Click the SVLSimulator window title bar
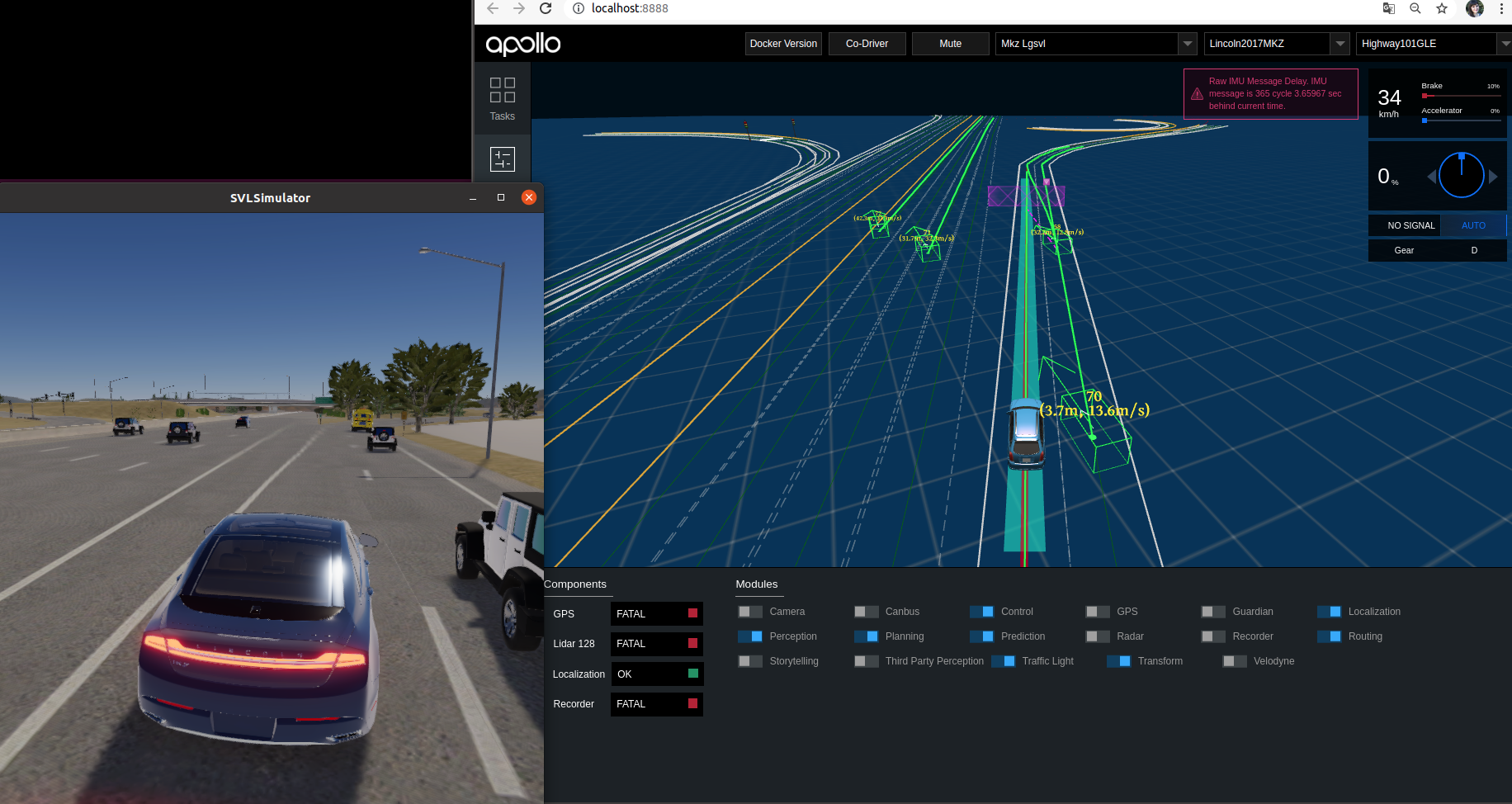Viewport: 1512px width, 804px height. click(x=271, y=198)
